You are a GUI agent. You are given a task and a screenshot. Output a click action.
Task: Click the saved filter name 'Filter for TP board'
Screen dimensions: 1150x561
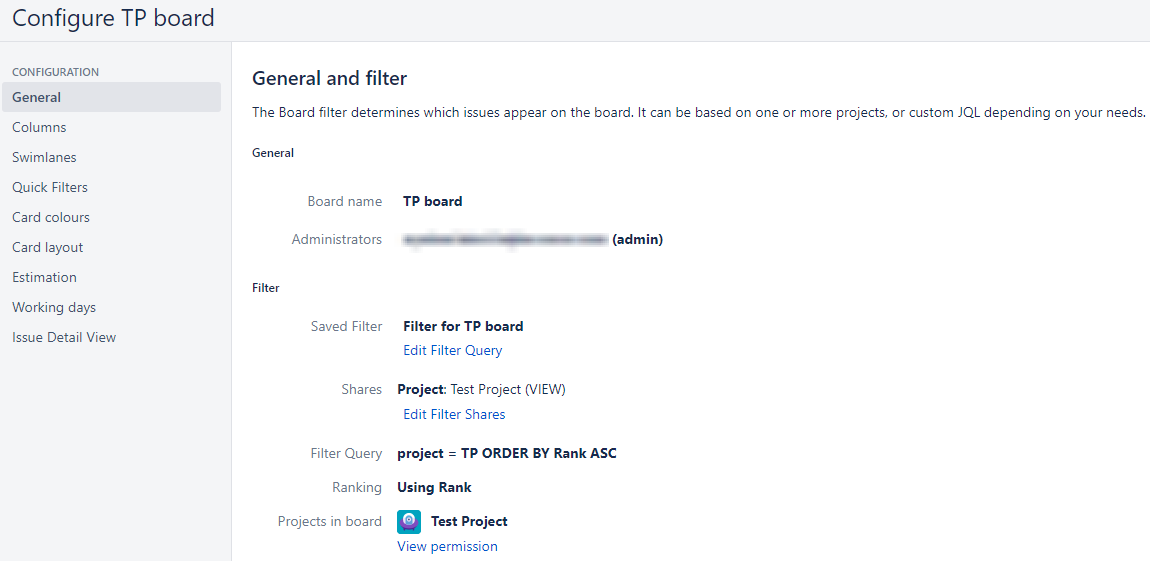463,326
